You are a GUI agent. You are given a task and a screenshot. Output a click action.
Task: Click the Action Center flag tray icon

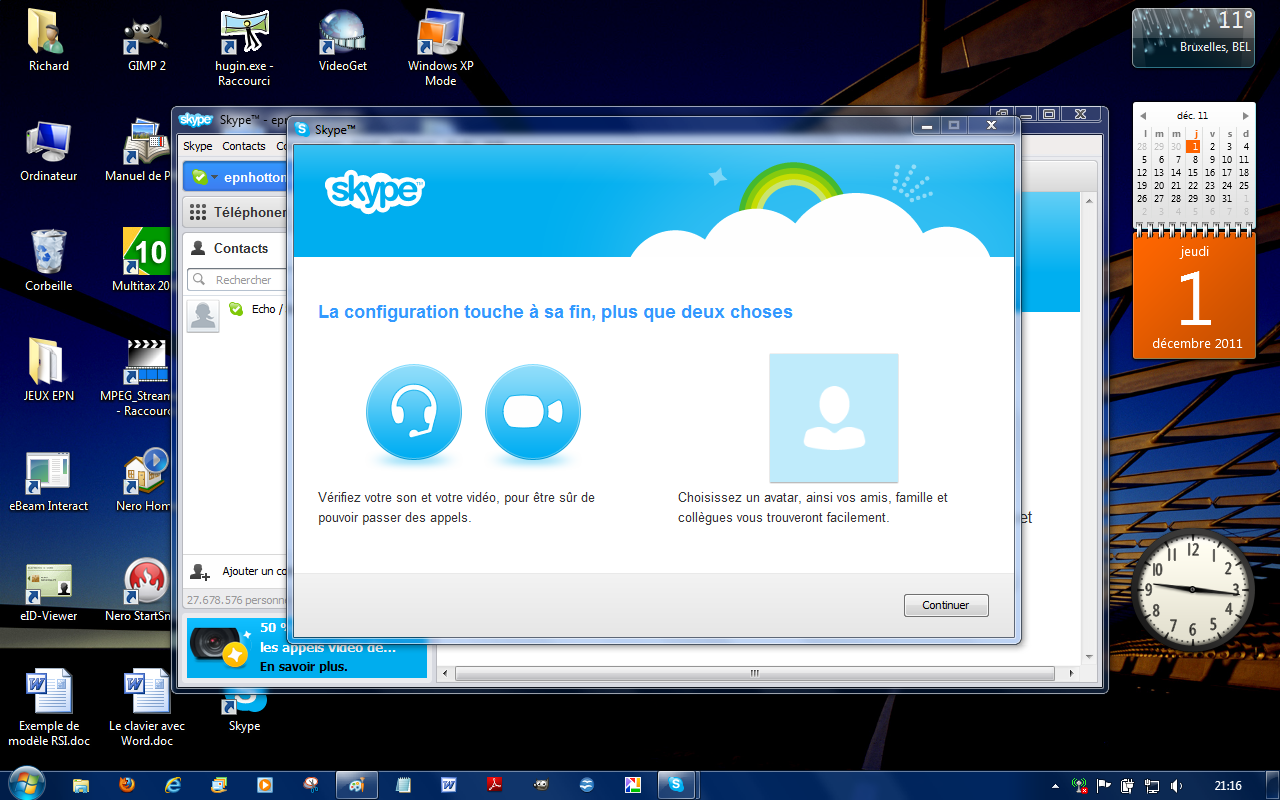[1104, 785]
